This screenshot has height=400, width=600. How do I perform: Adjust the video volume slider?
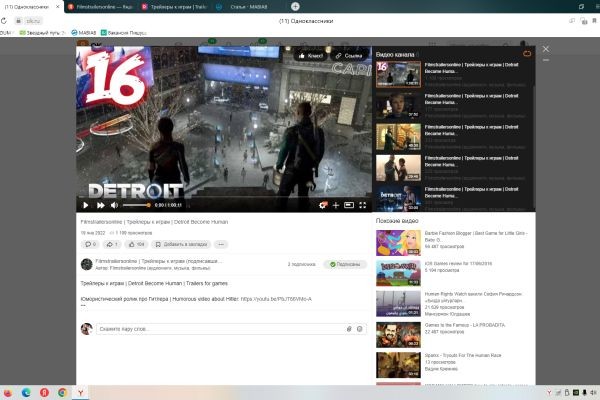point(136,206)
